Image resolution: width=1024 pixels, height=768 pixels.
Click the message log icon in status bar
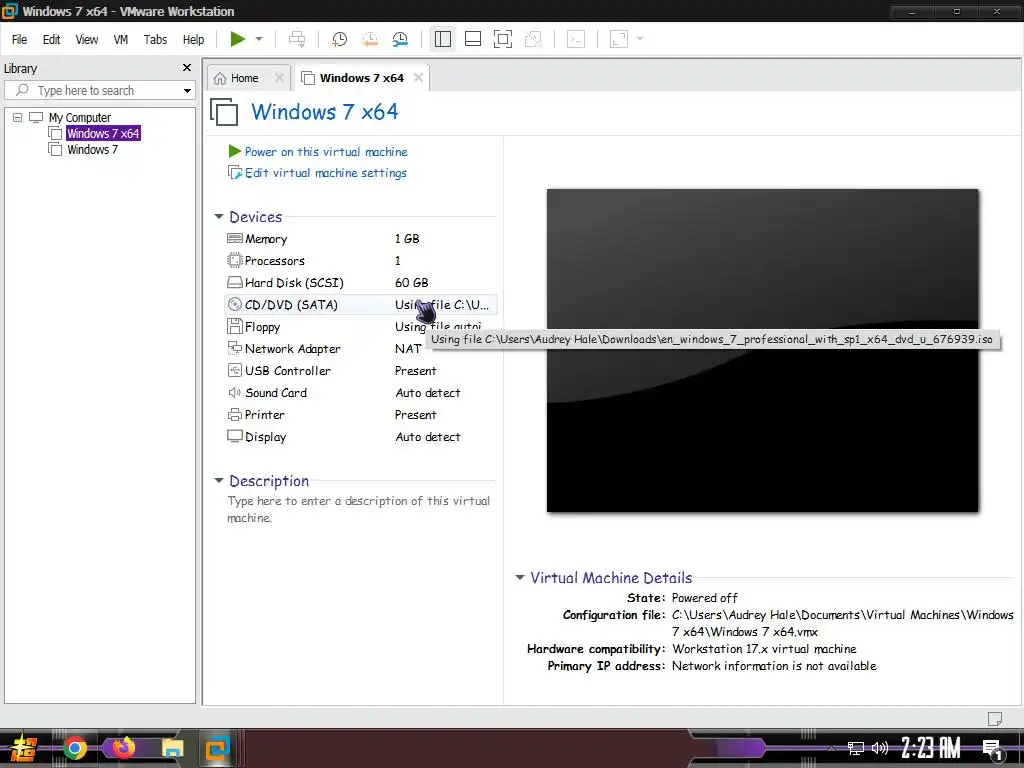coord(995,718)
